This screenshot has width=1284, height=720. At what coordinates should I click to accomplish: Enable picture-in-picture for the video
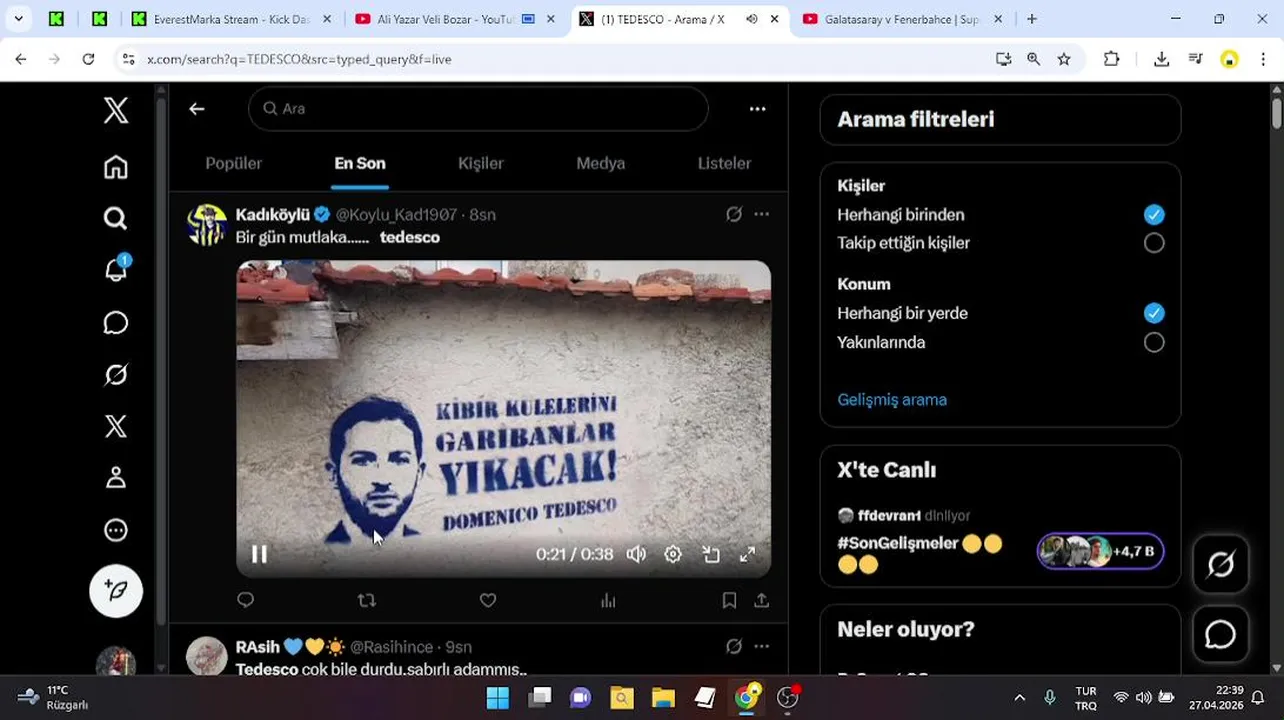click(711, 554)
